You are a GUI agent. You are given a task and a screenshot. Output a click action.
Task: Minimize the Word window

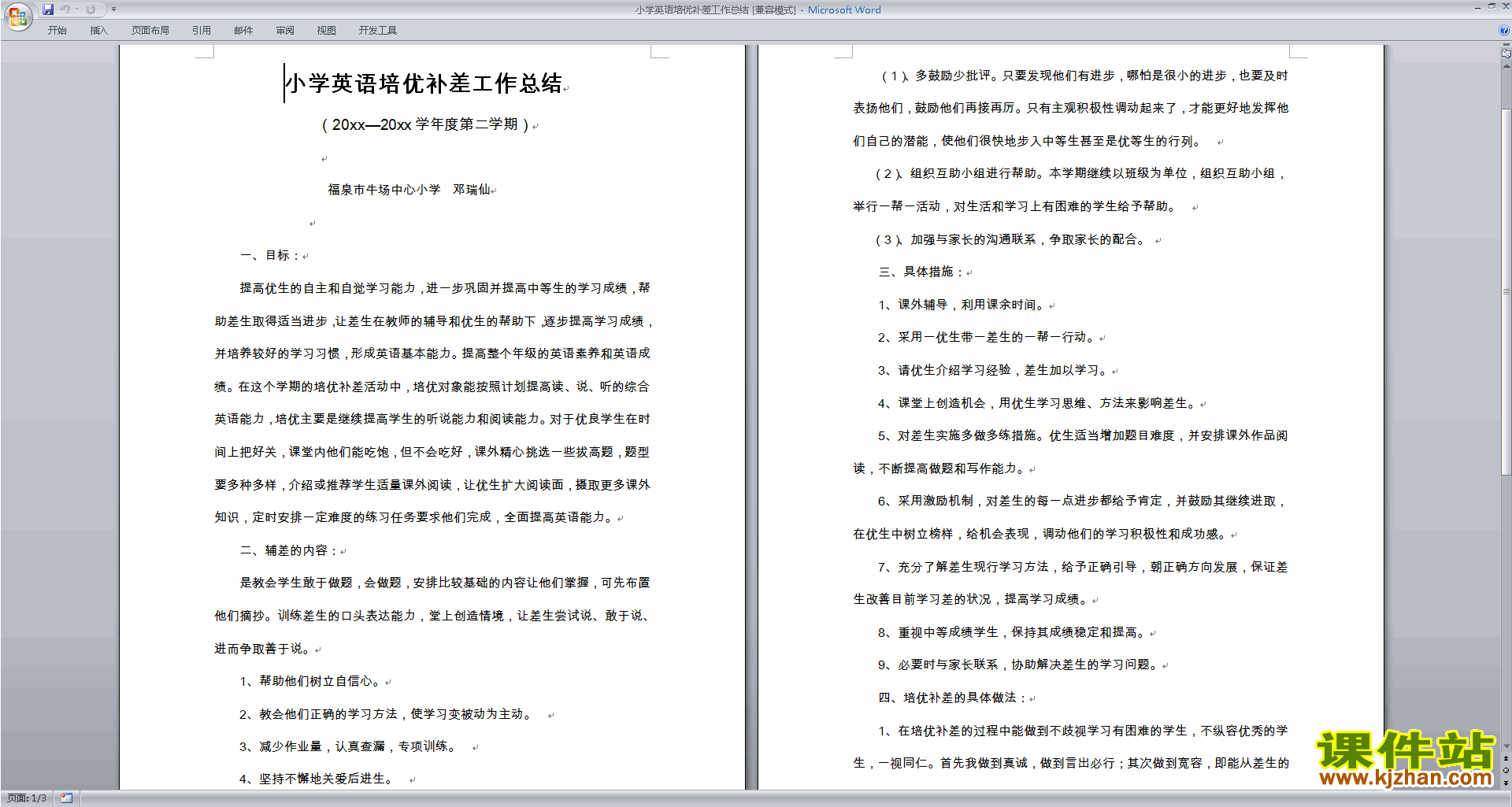1477,7
